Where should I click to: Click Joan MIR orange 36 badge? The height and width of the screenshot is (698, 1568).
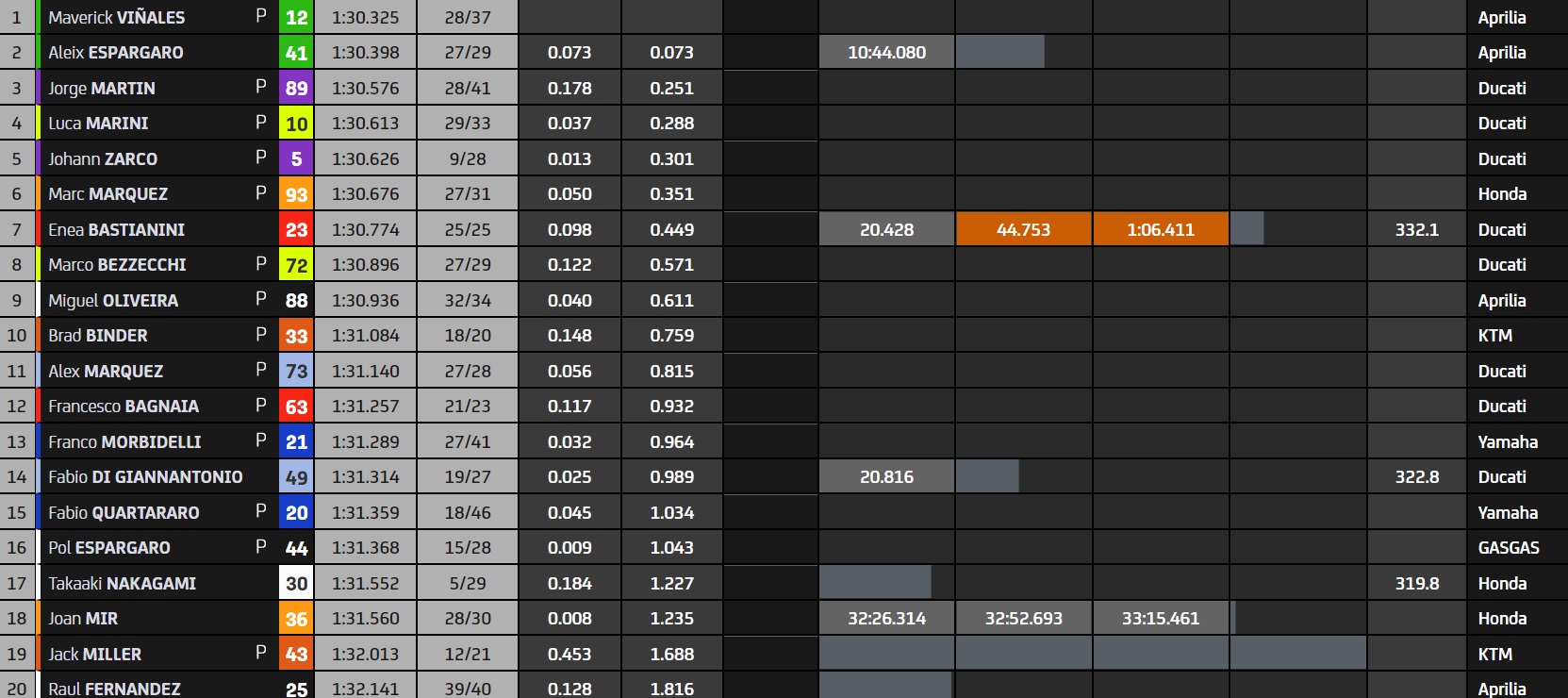296,619
